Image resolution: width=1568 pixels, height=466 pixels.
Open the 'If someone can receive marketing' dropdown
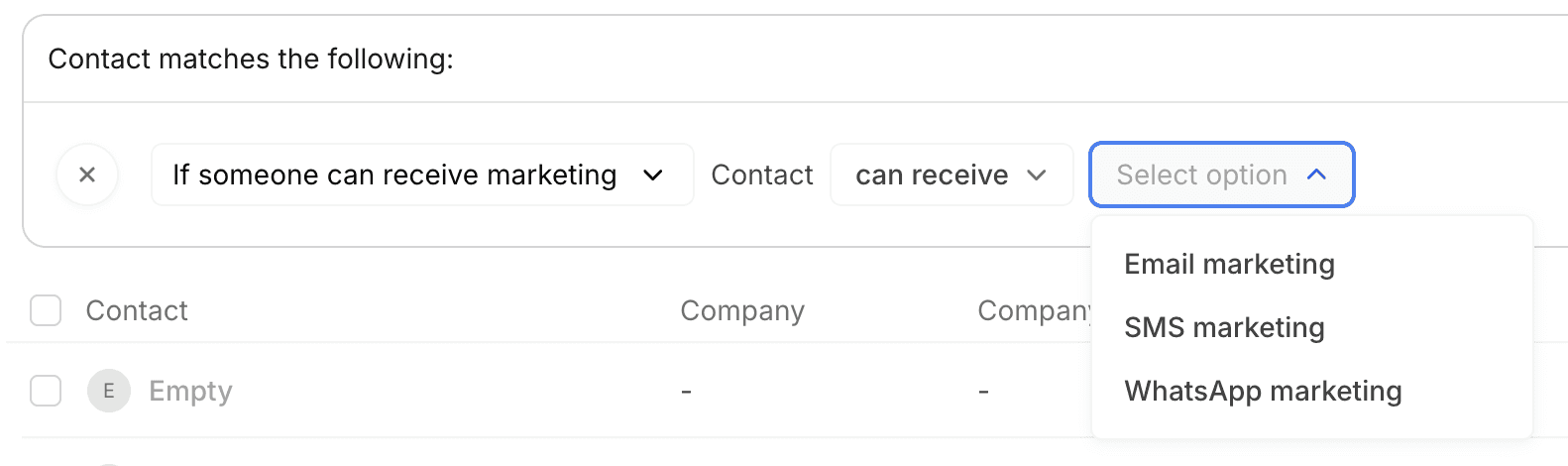(422, 175)
